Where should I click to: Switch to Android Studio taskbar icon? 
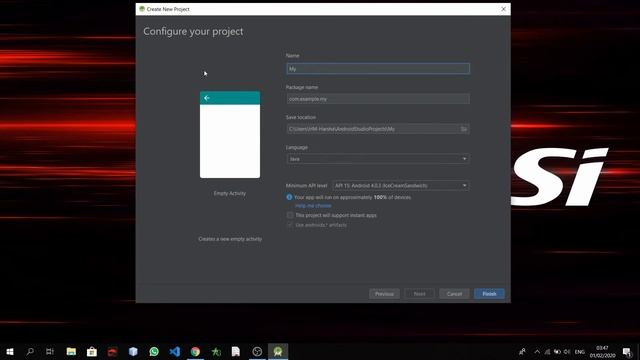click(x=278, y=351)
